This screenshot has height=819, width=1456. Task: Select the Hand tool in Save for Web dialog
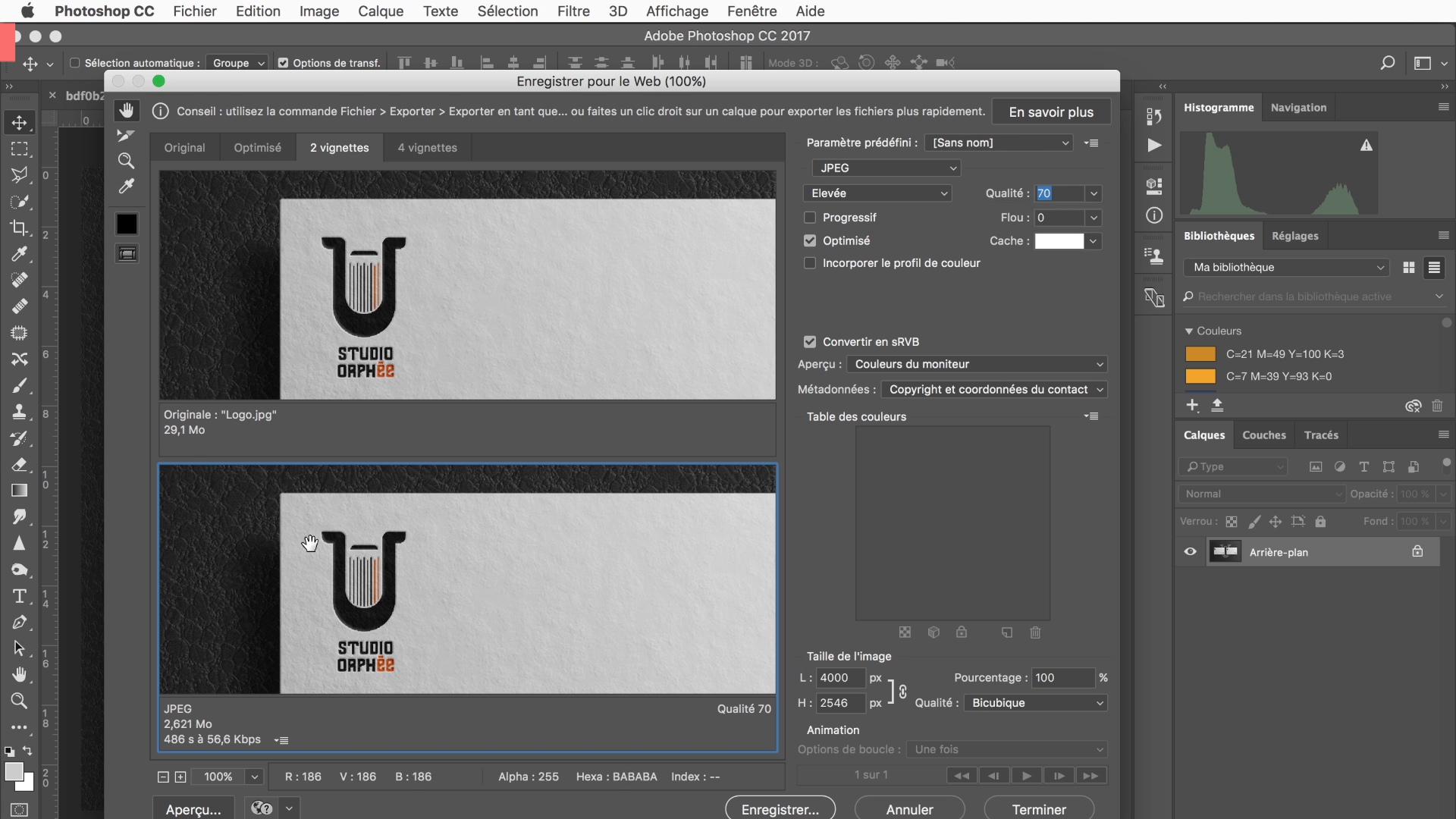point(127,111)
